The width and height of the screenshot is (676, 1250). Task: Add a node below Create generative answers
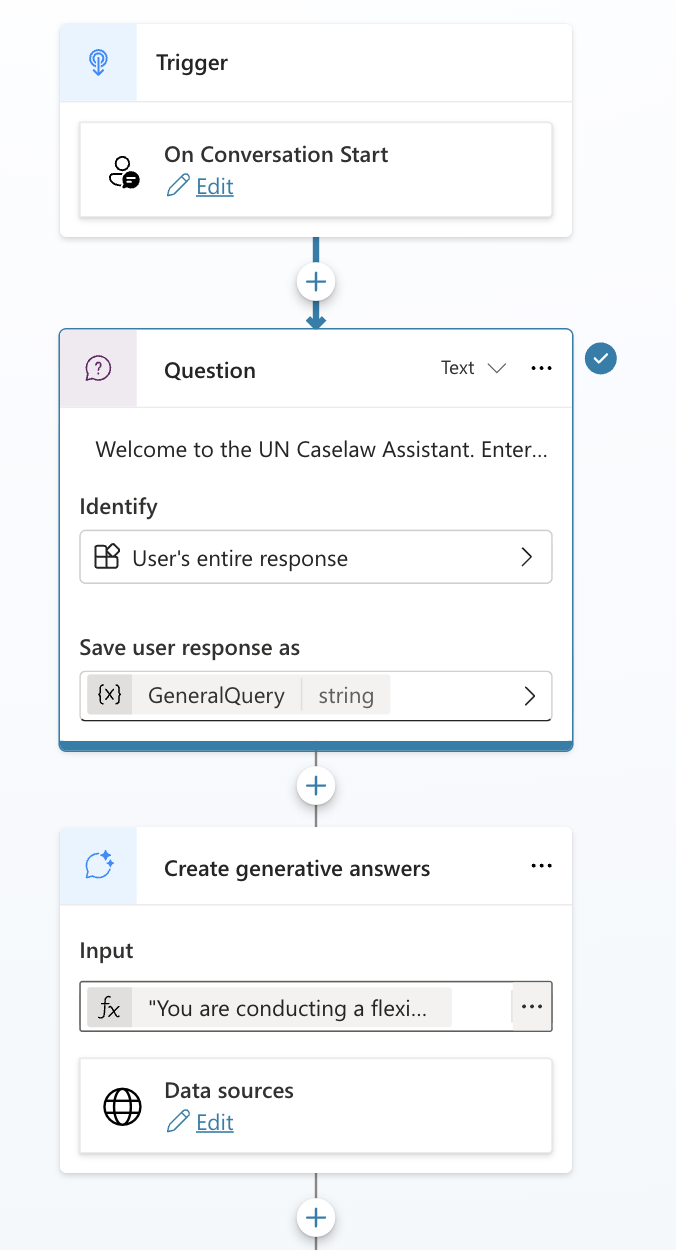(x=316, y=1218)
